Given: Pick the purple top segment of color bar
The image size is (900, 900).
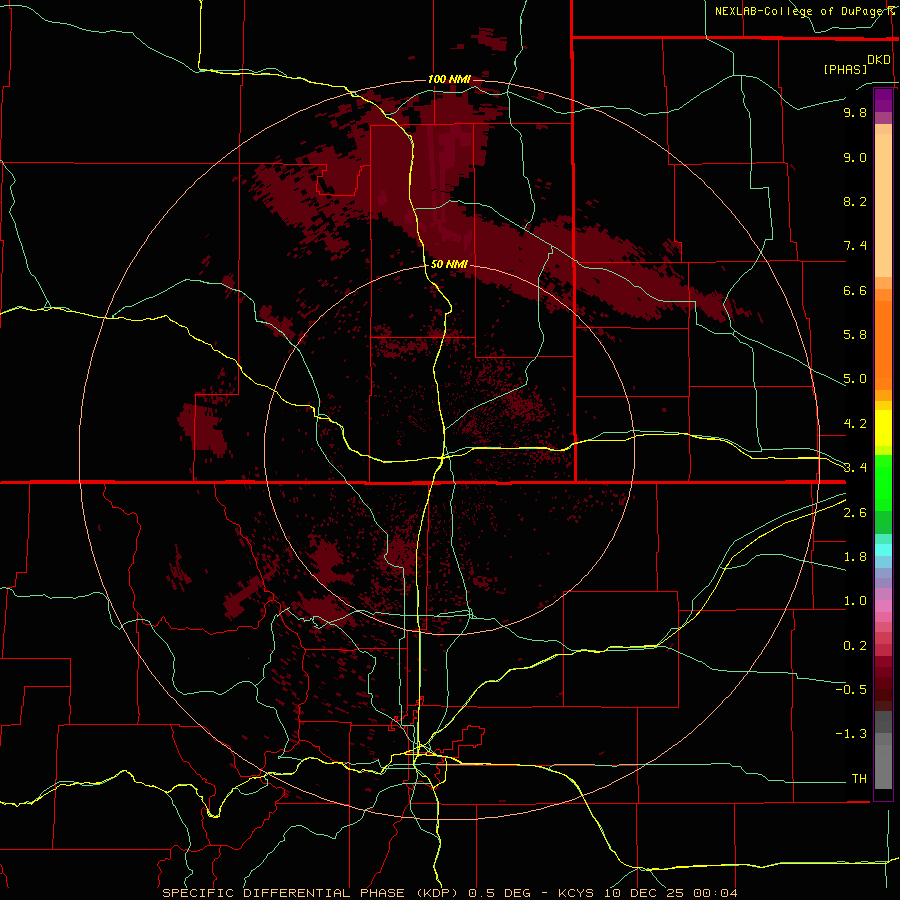Looking at the screenshot, I should (883, 100).
